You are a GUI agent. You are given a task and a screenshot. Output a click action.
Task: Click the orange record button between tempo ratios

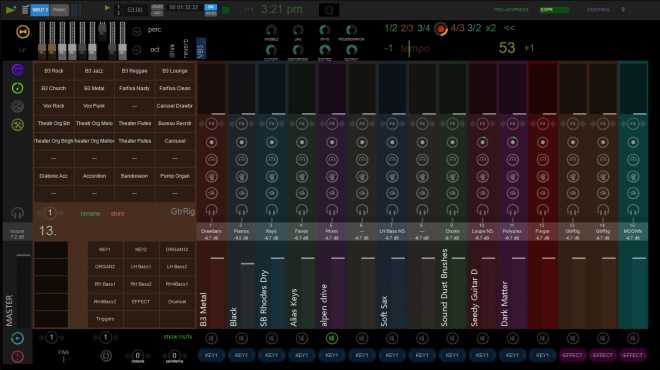441,29
